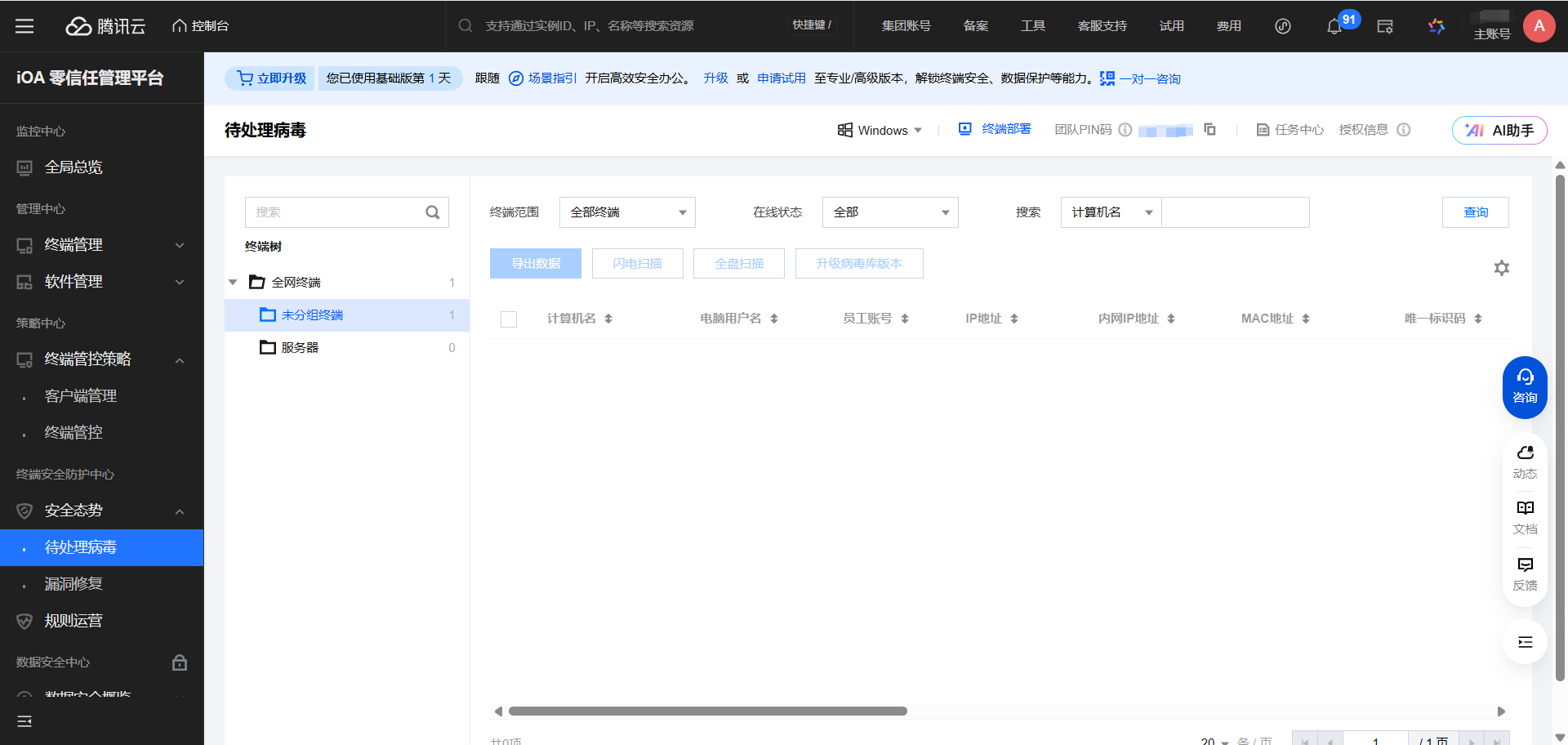This screenshot has height=745, width=1568.
Task: Collapse the sidebar with bottom-left icon
Action: pos(24,721)
